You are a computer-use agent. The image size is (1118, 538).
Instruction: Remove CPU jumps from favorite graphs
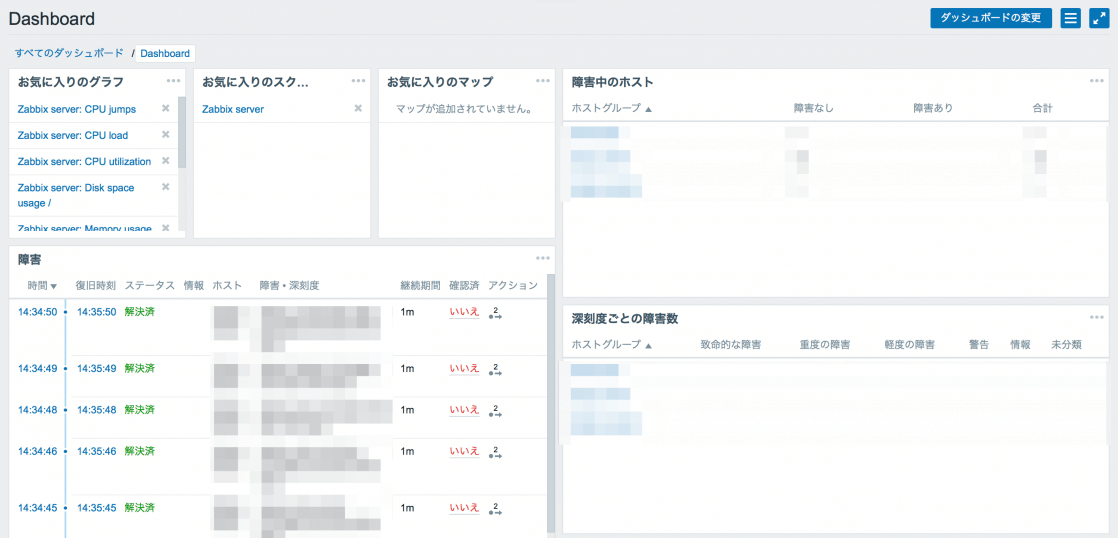[166, 108]
